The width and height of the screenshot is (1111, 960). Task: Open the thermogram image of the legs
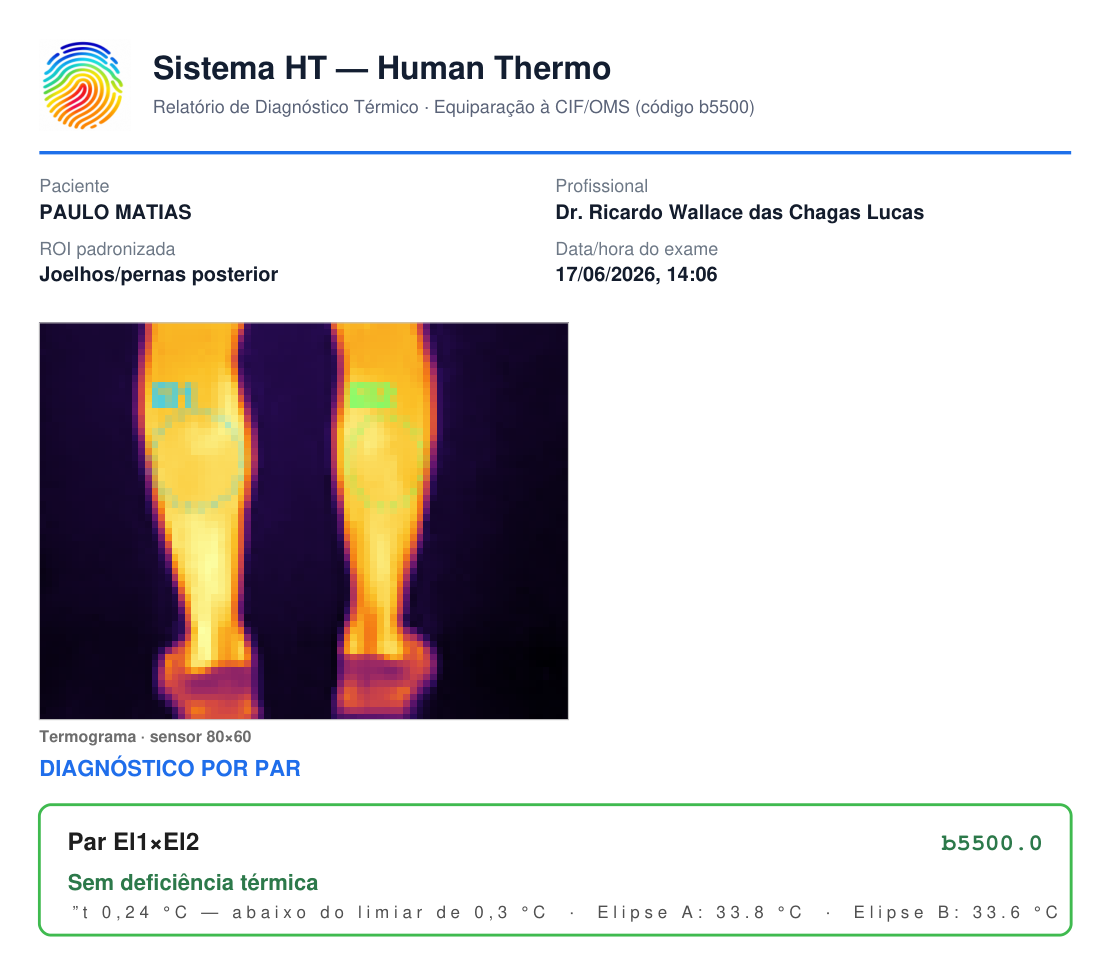pos(304,521)
